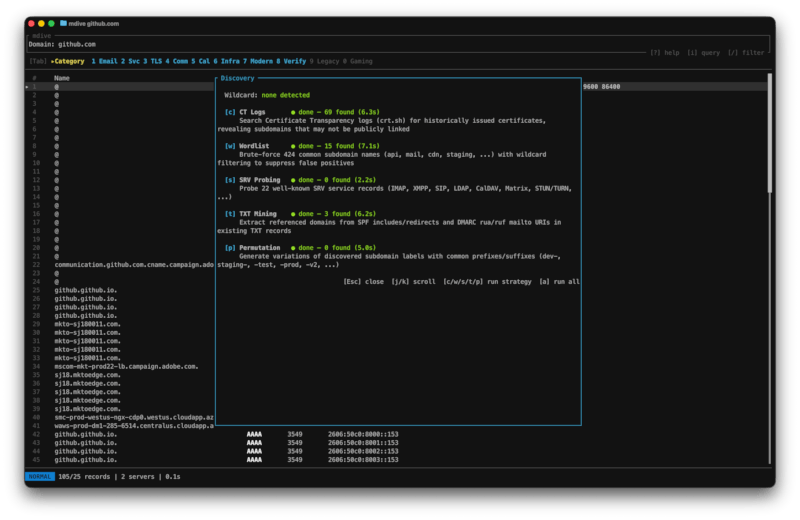Click the AAAA value 2606:50c0:8000::153
The height and width of the screenshot is (520, 800).
(363, 434)
